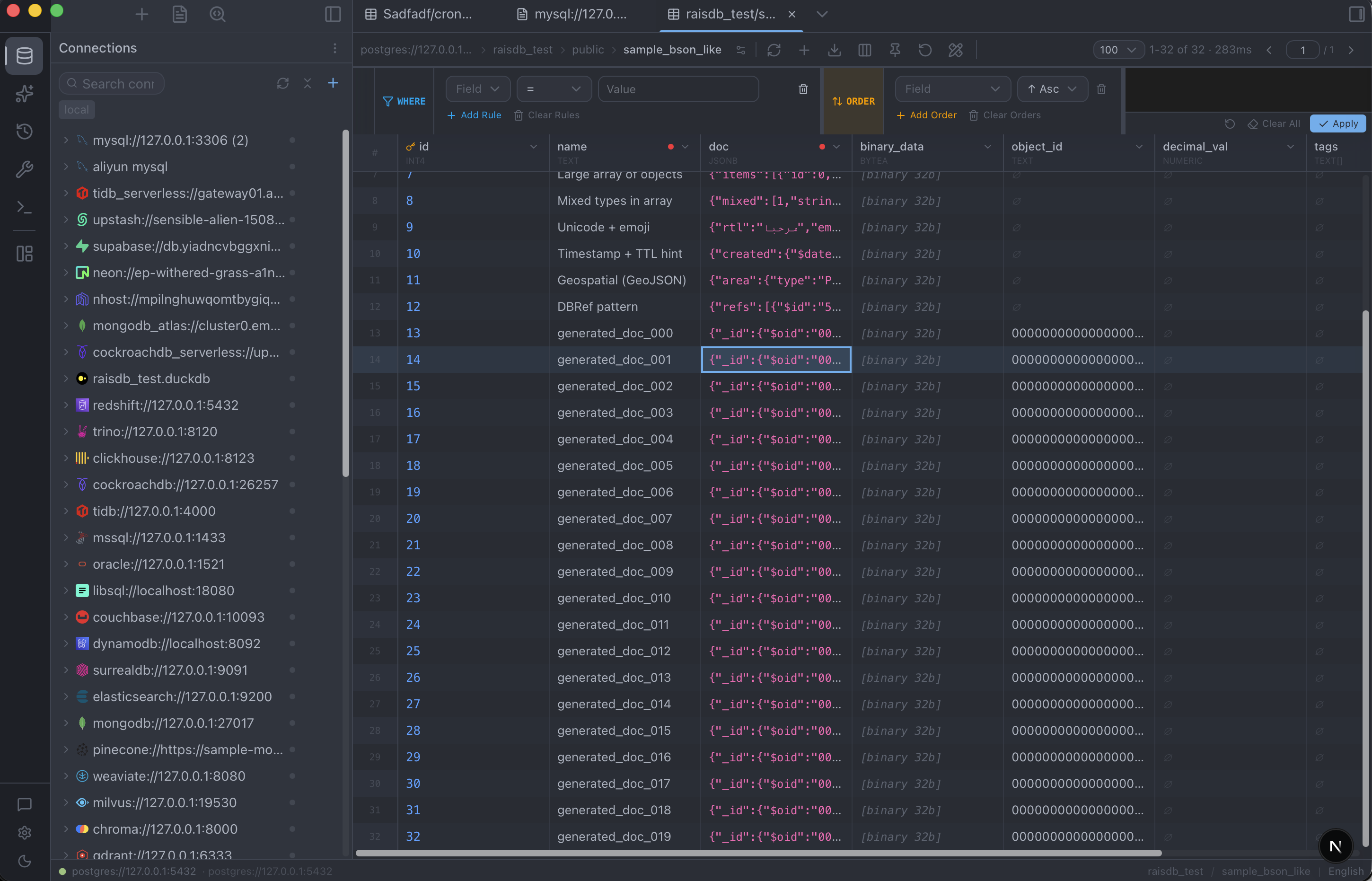Screen dimensions: 1372x881
Task: Open the query history clock icon
Action: point(24,132)
